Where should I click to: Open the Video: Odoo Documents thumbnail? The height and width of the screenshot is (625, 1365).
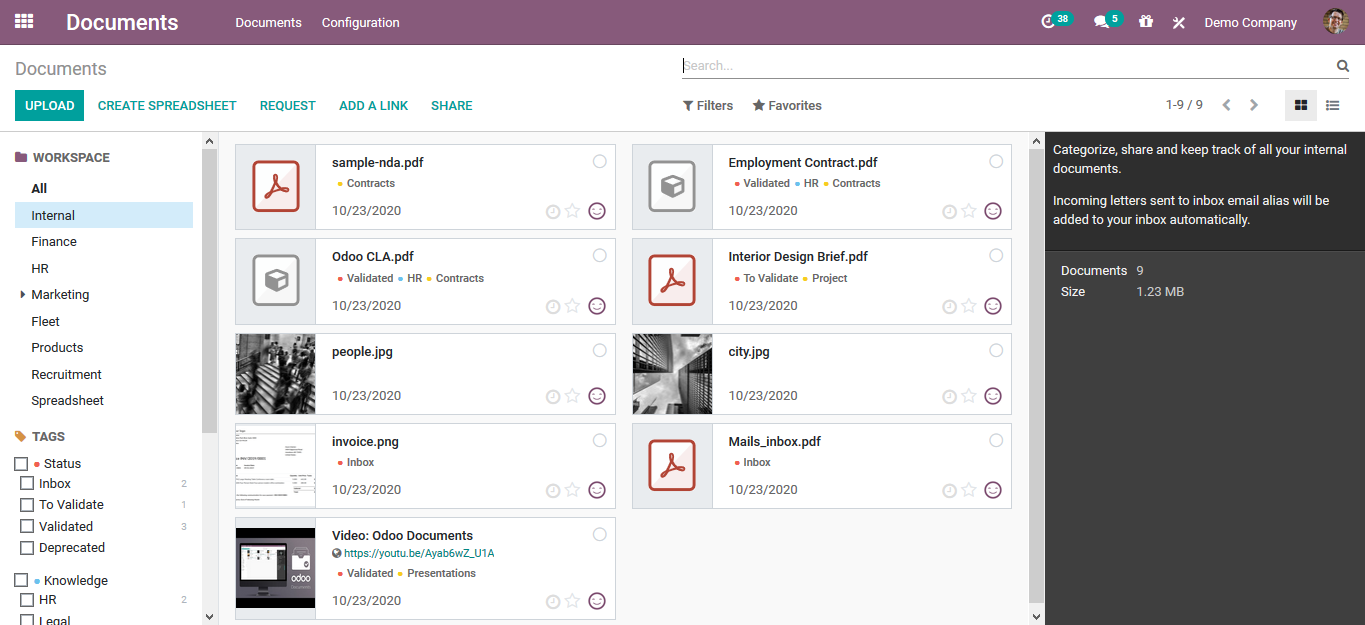pyautogui.click(x=276, y=569)
